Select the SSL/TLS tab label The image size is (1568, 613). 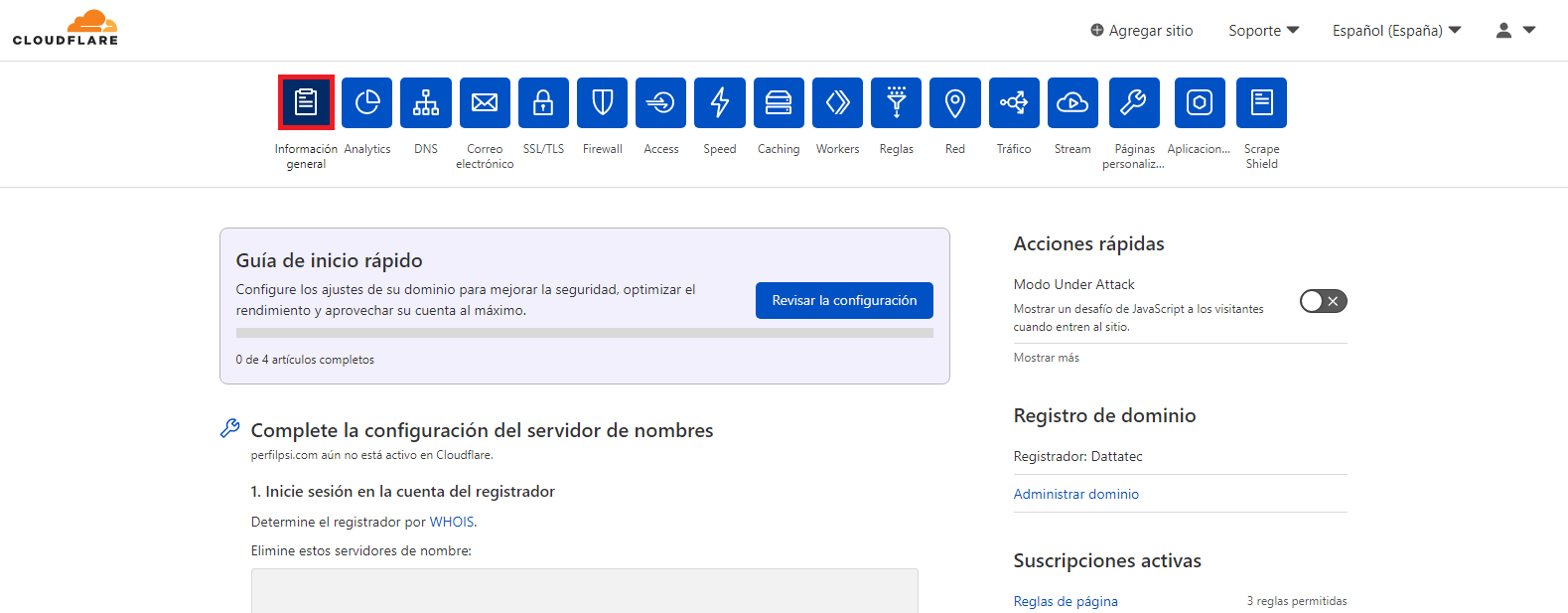pos(543,149)
